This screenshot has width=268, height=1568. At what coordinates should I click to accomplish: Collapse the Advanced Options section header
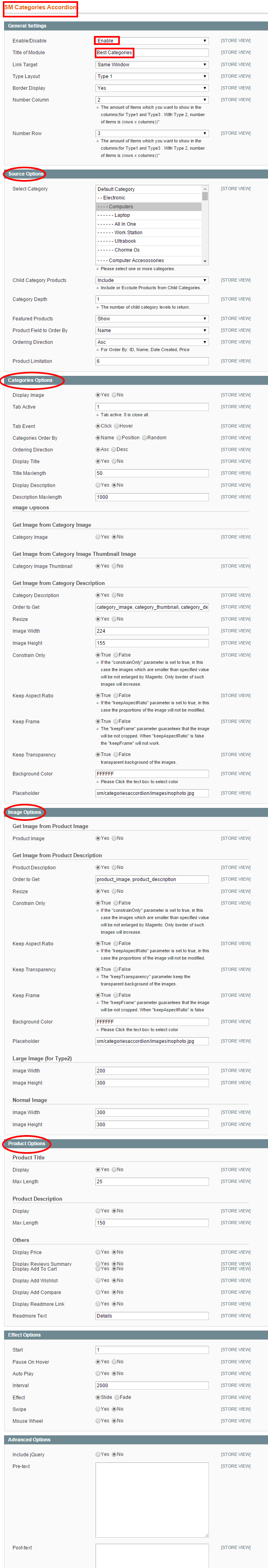click(x=136, y=1440)
